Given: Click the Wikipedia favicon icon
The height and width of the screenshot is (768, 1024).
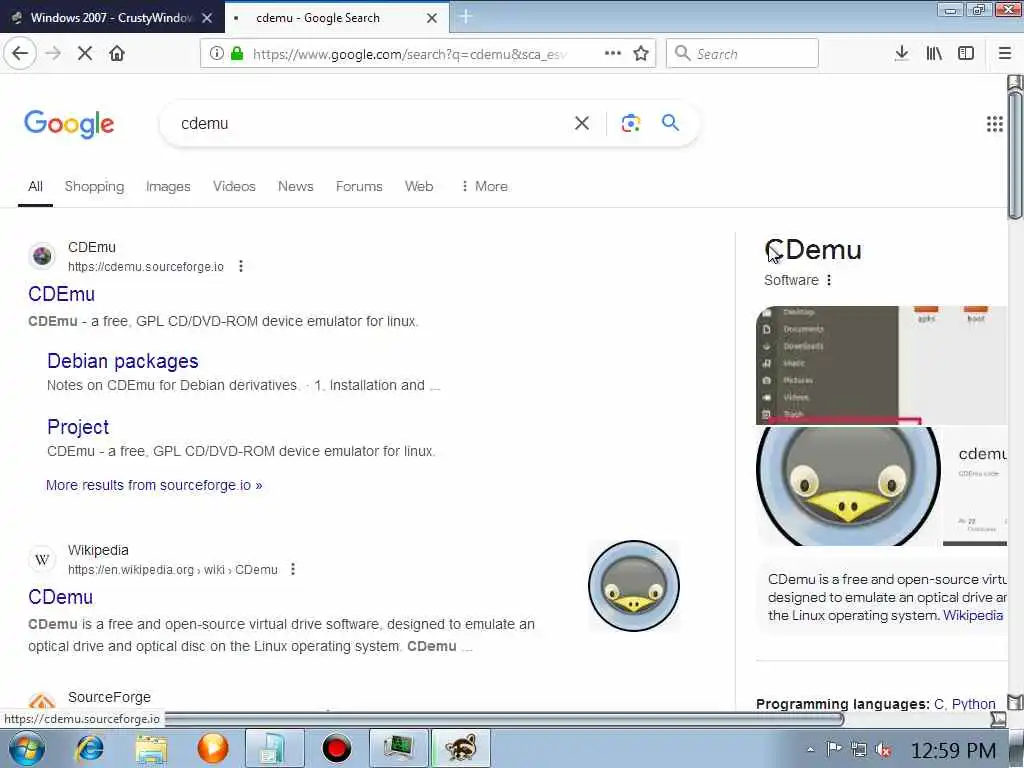Looking at the screenshot, I should point(42,560).
